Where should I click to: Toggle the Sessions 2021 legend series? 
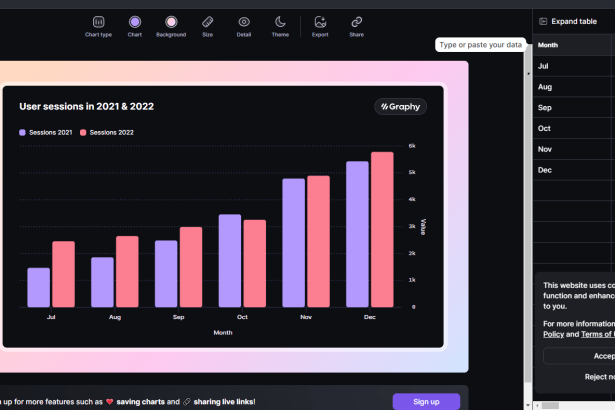45,132
